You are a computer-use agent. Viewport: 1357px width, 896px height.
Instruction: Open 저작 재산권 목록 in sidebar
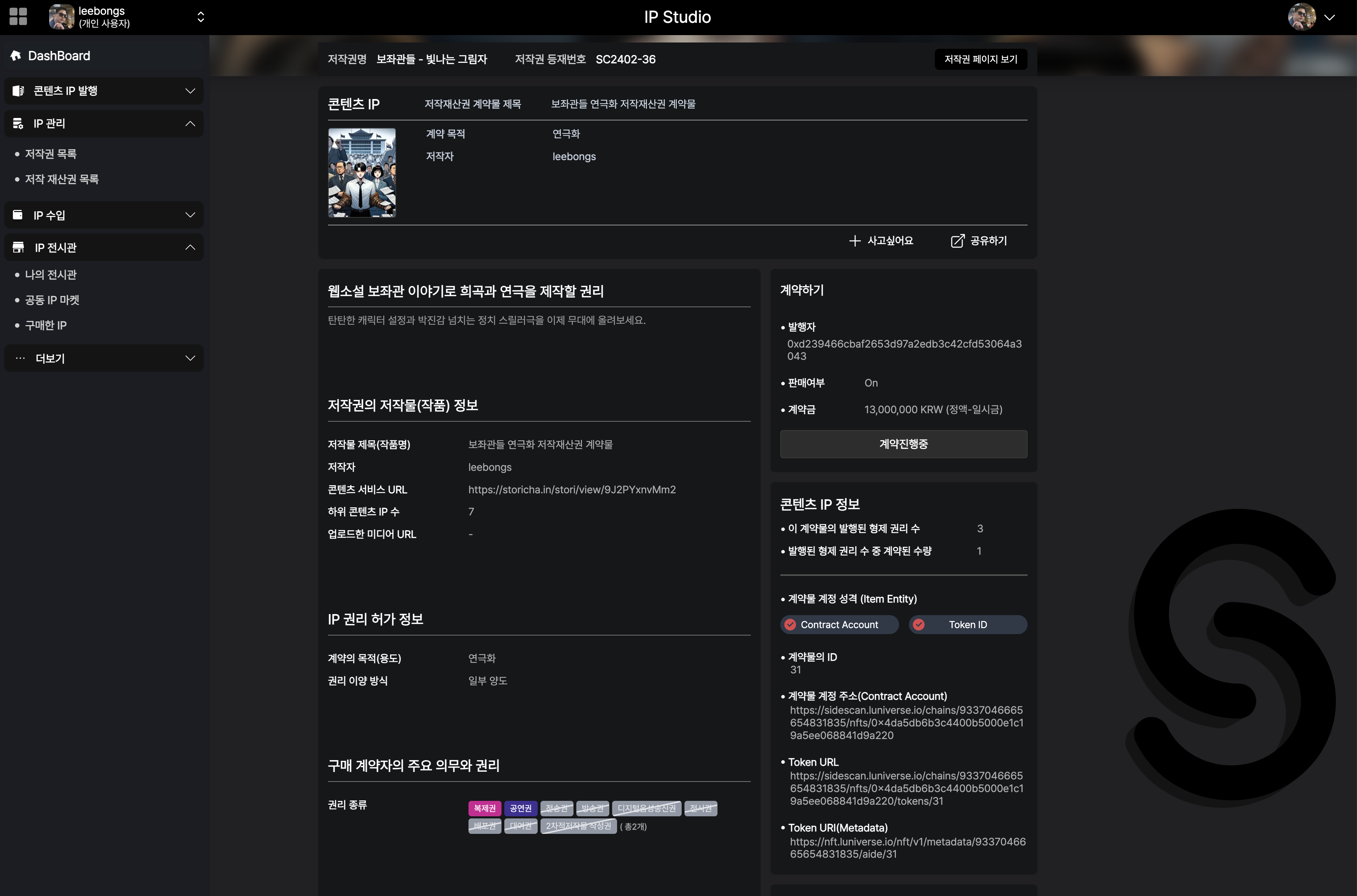click(x=62, y=179)
